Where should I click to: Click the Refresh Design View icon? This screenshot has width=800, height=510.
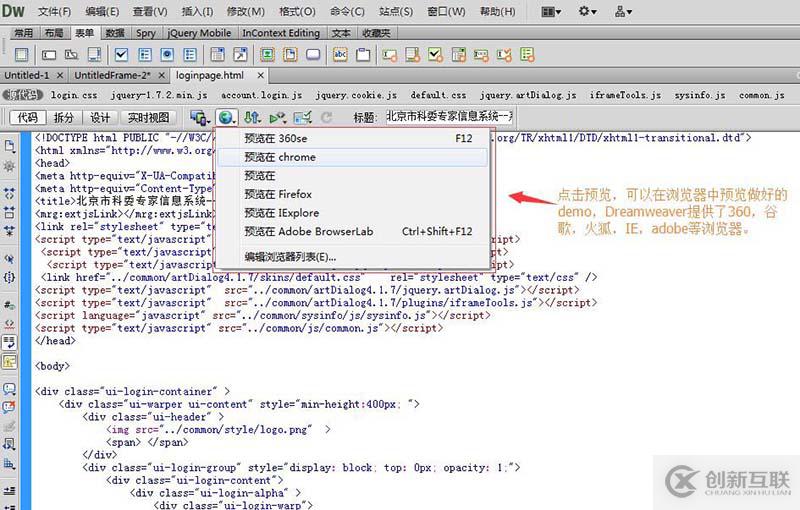327,118
